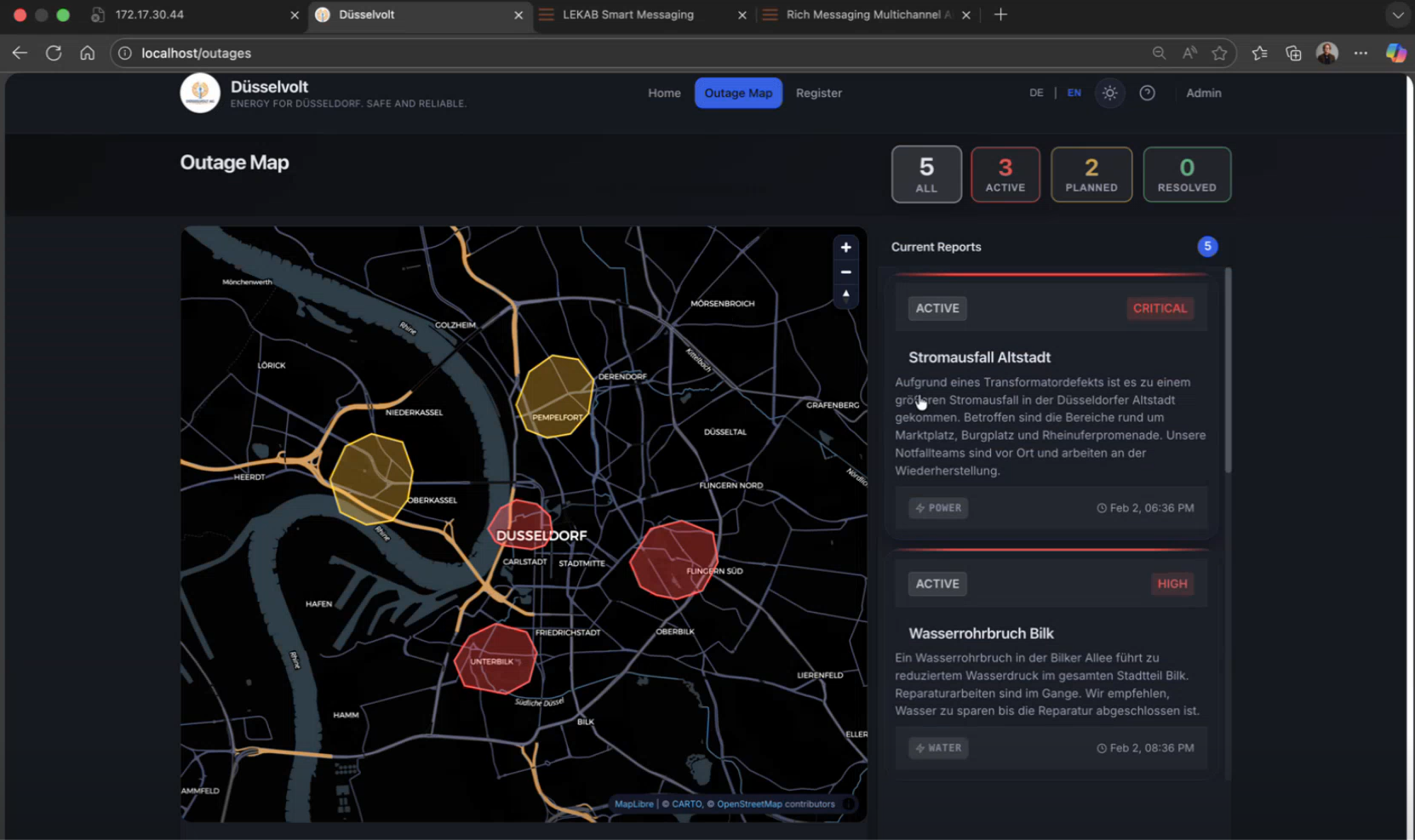Expand map attribution info toggle
This screenshot has width=1415, height=840.
click(849, 803)
